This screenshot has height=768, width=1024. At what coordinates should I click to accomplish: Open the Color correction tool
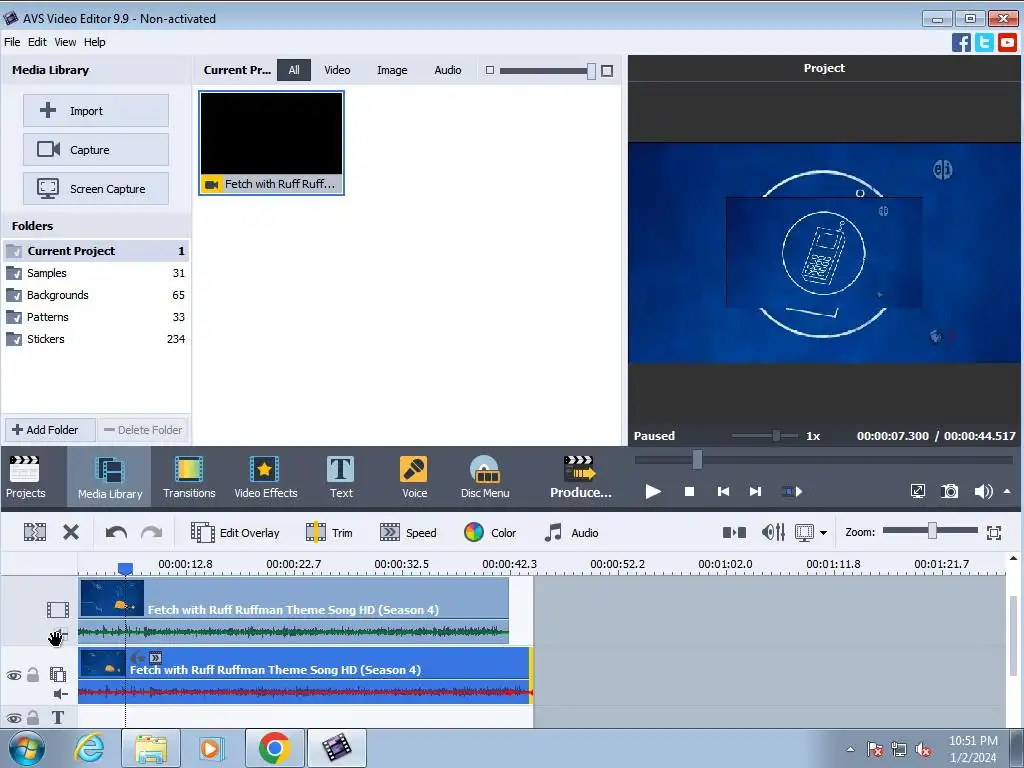tap(490, 533)
